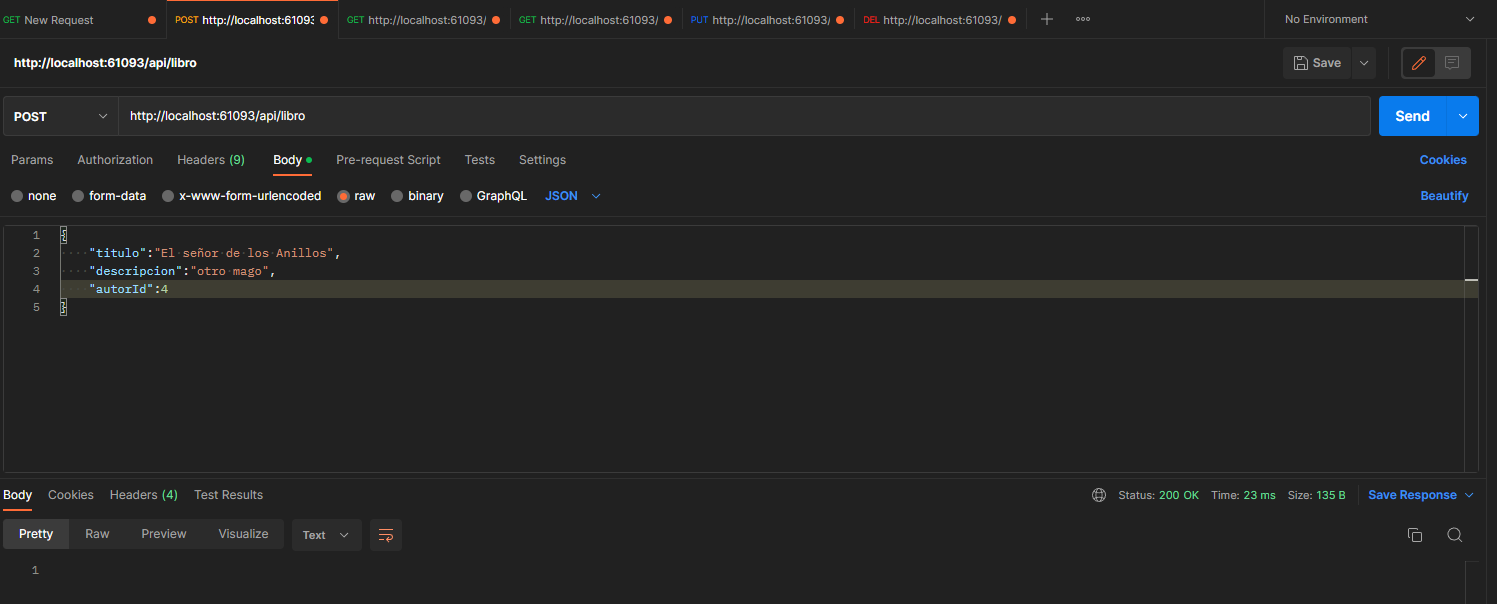Switch response view to Raw
The height and width of the screenshot is (604, 1497).
click(97, 534)
